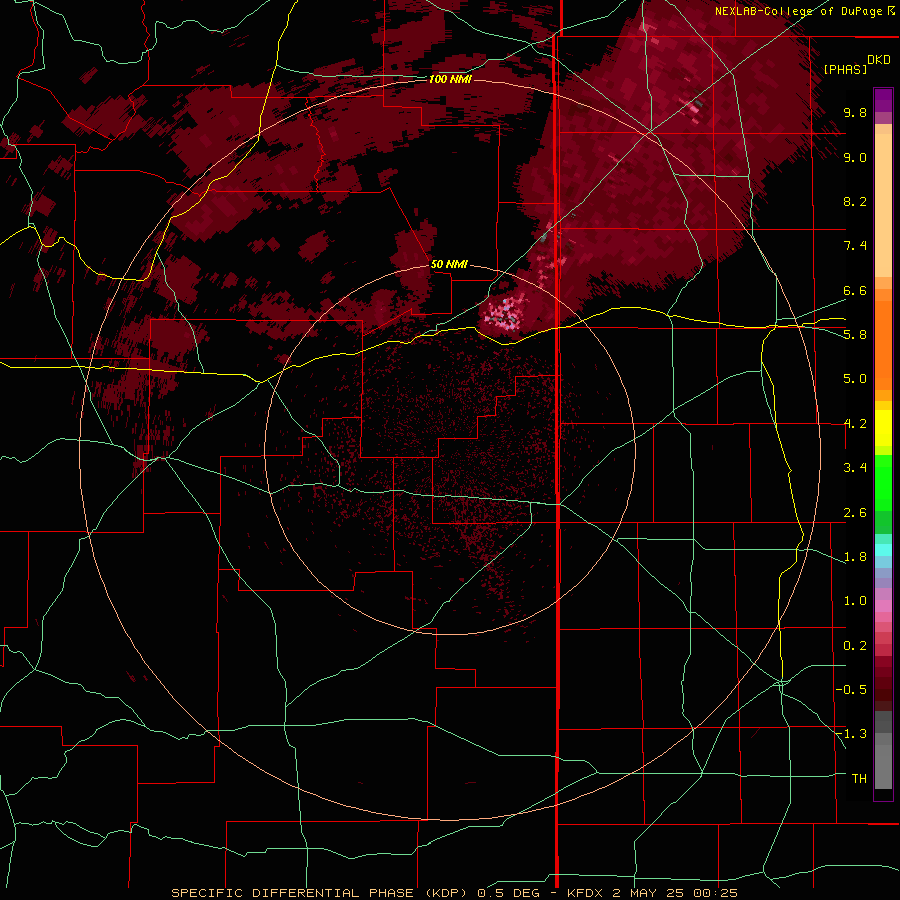
Task: Click the bright green segment of the color bar
Action: pos(883,482)
